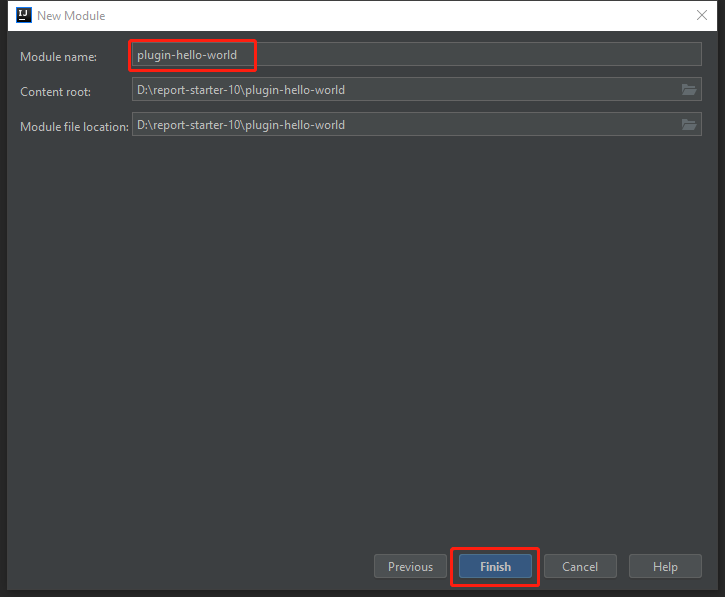Click the 'Module file location:' label
Viewport: 725px width, 597px height.
point(74,127)
